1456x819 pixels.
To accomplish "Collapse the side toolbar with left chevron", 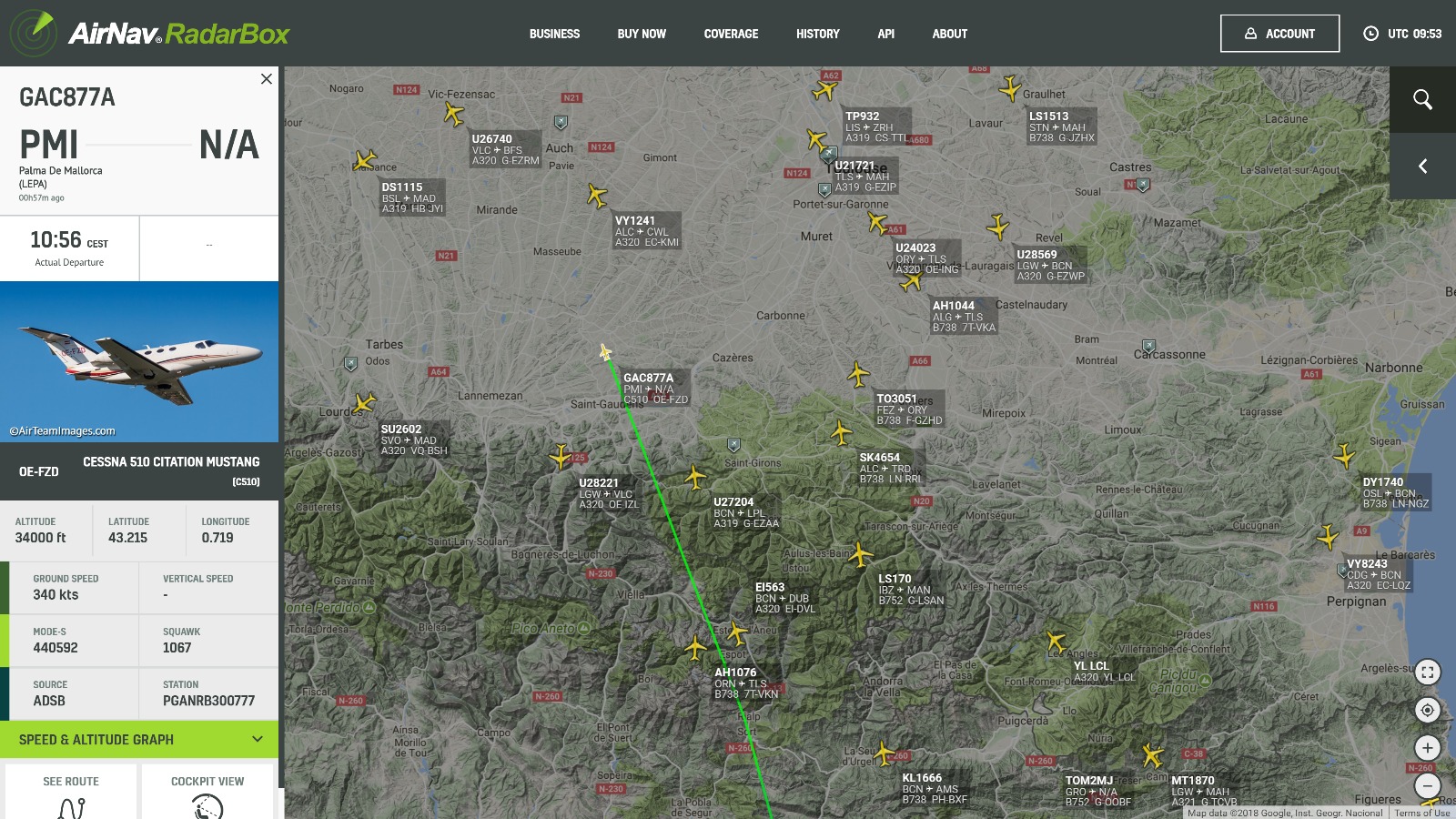I will (x=1422, y=166).
